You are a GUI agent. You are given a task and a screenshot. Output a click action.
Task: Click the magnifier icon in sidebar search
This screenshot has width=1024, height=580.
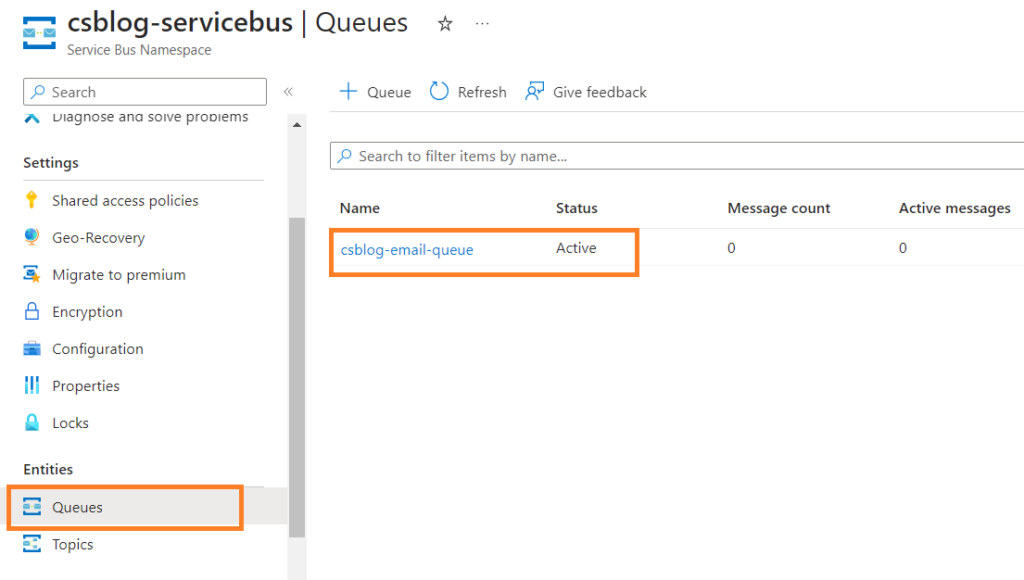(x=39, y=91)
